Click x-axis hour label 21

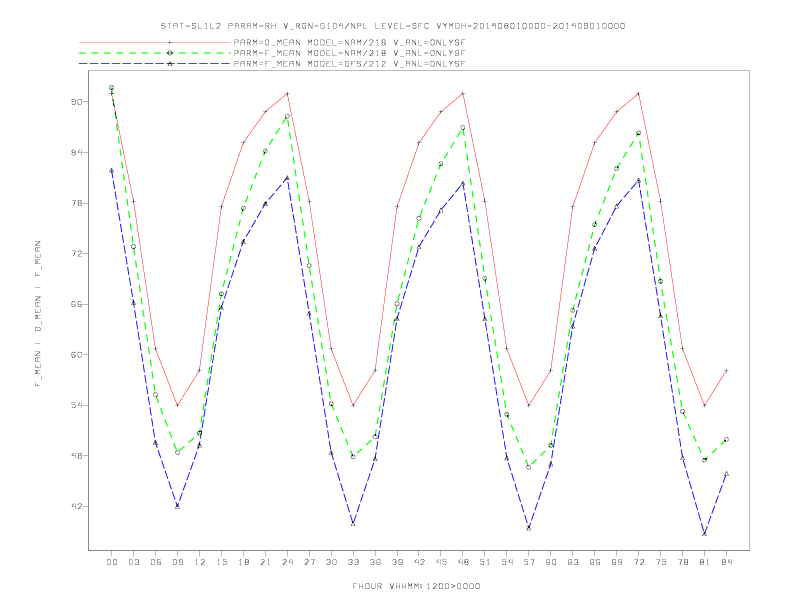(266, 562)
